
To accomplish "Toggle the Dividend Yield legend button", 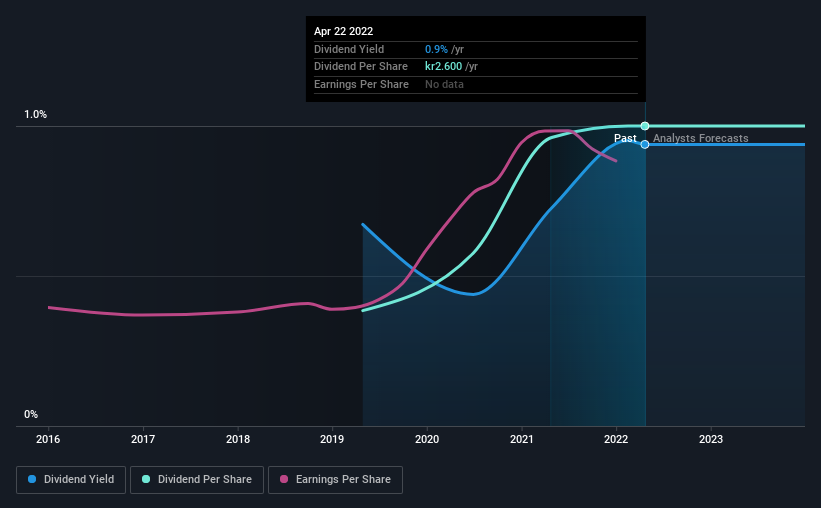I will (71, 480).
